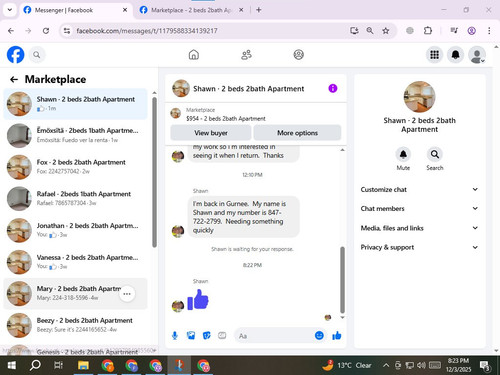Open the tab search dropdown arrow
The height and width of the screenshot is (375, 500).
tap(10, 10)
